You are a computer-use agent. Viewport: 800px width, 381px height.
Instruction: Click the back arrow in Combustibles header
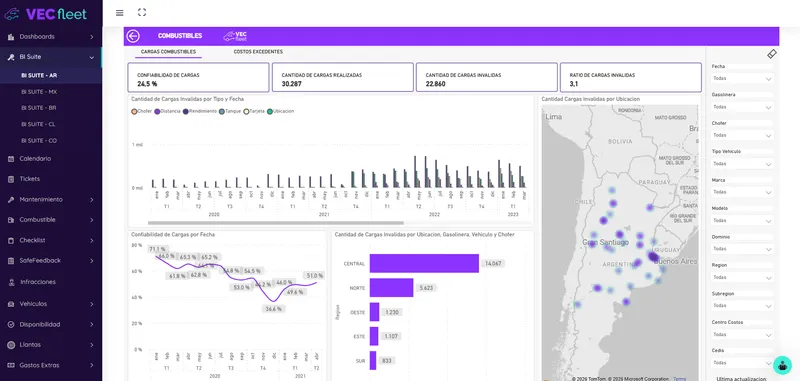133,36
